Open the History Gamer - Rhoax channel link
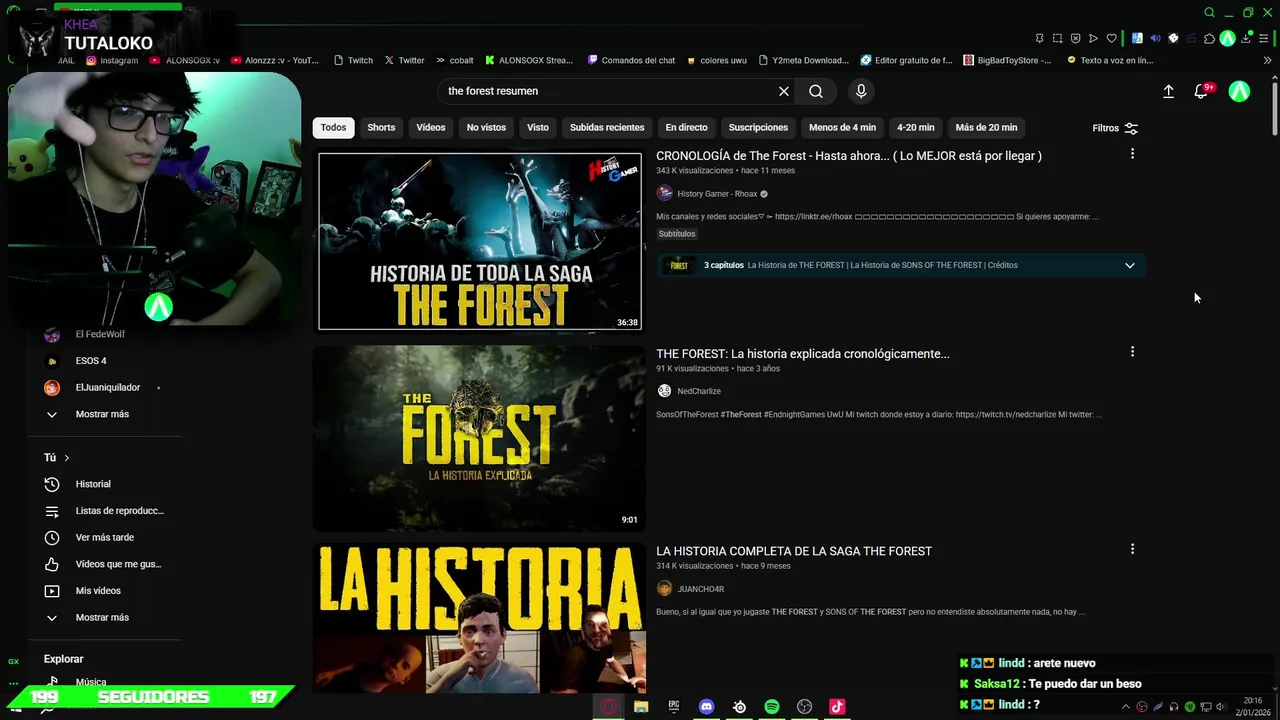 point(717,194)
